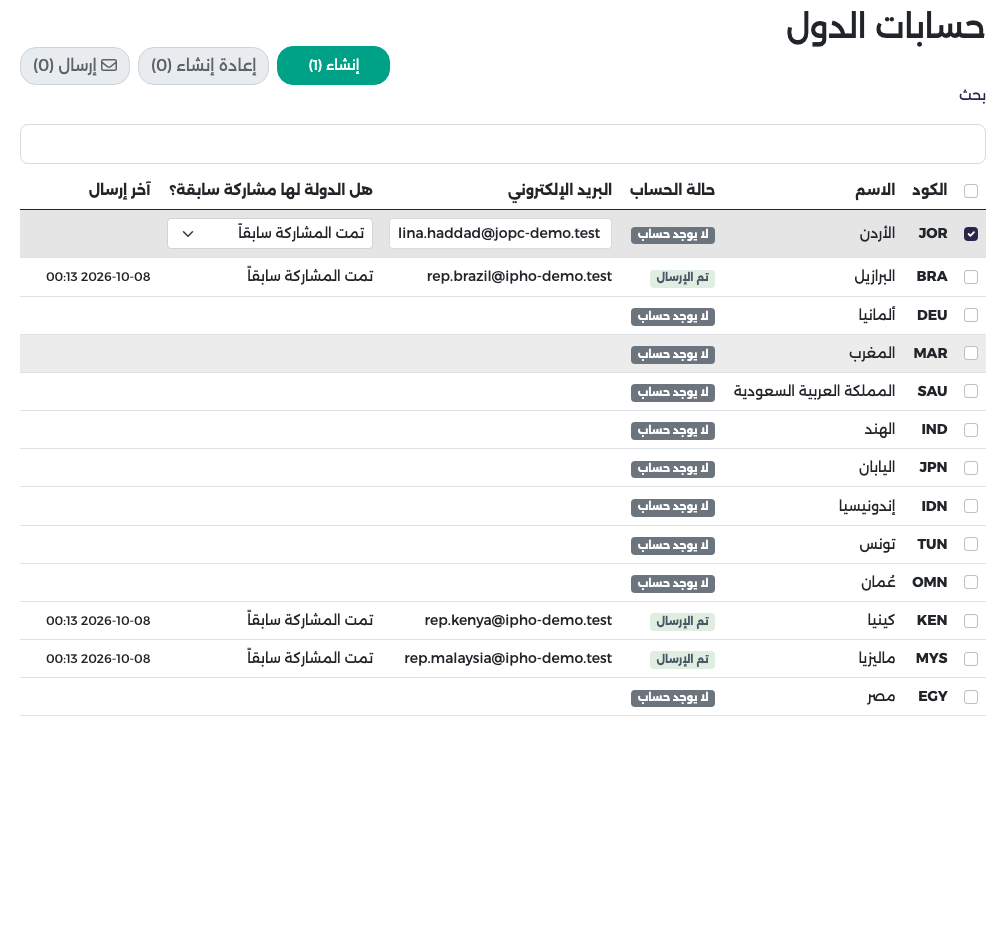Check the JPN row checkbox
This screenshot has width=1006, height=933.
coord(971,468)
